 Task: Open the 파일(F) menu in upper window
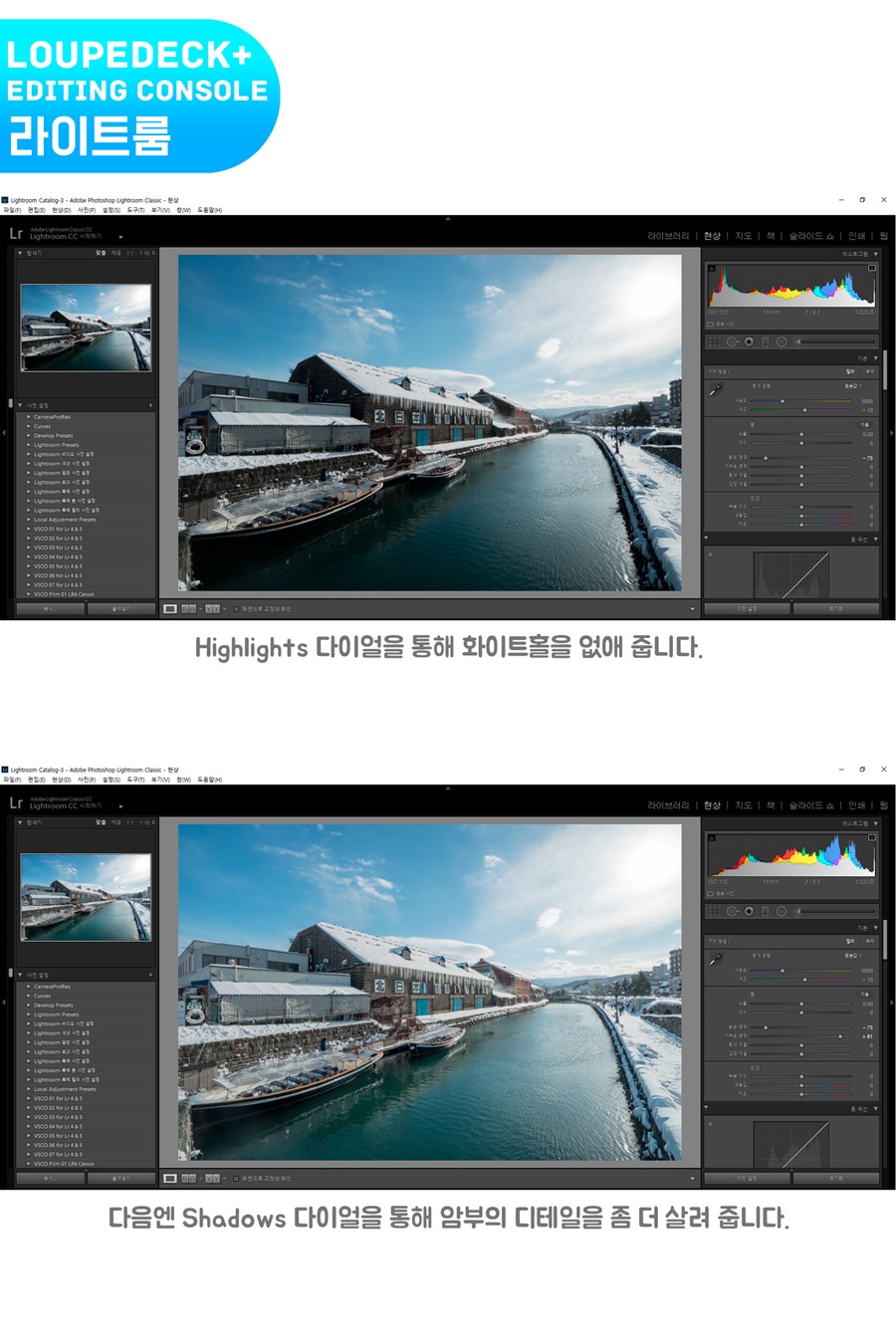tap(11, 210)
